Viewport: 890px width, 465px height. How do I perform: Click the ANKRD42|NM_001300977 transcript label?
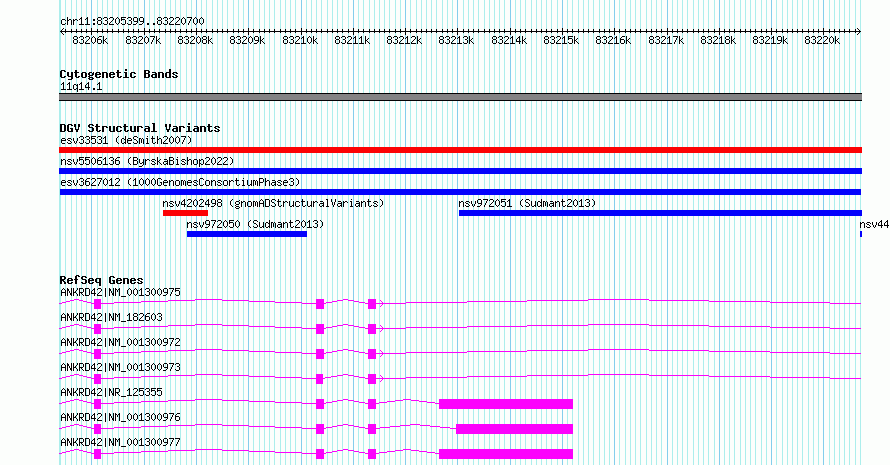[120, 442]
